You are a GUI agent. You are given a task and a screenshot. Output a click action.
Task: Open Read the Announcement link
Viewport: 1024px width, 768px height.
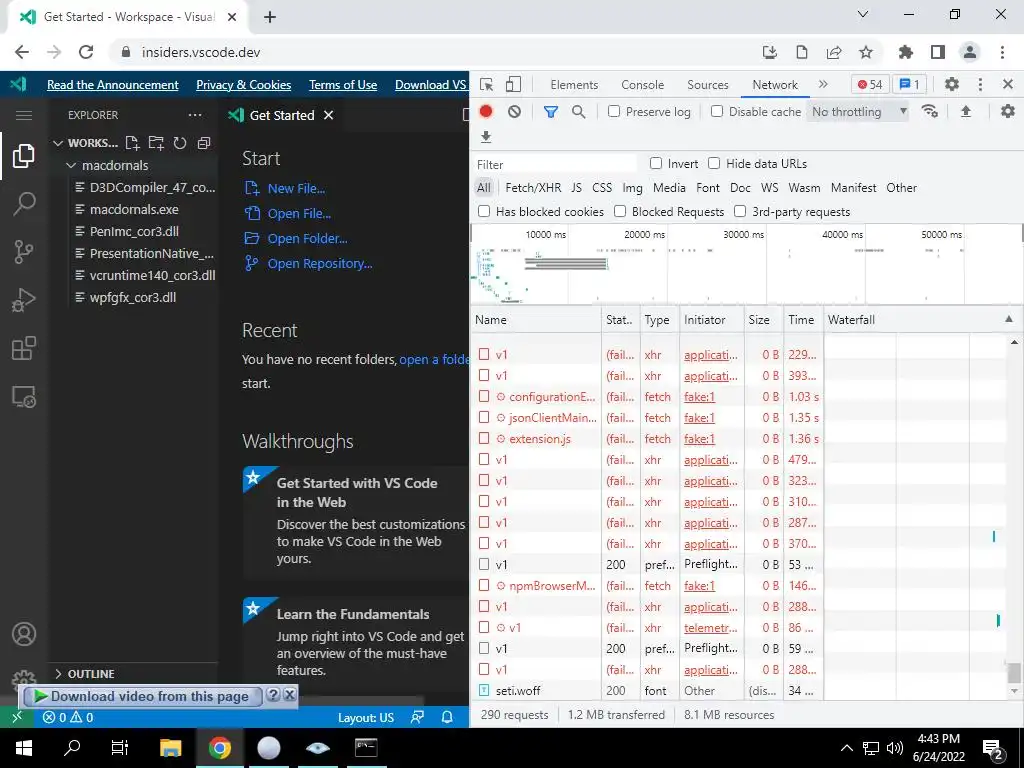click(112, 84)
